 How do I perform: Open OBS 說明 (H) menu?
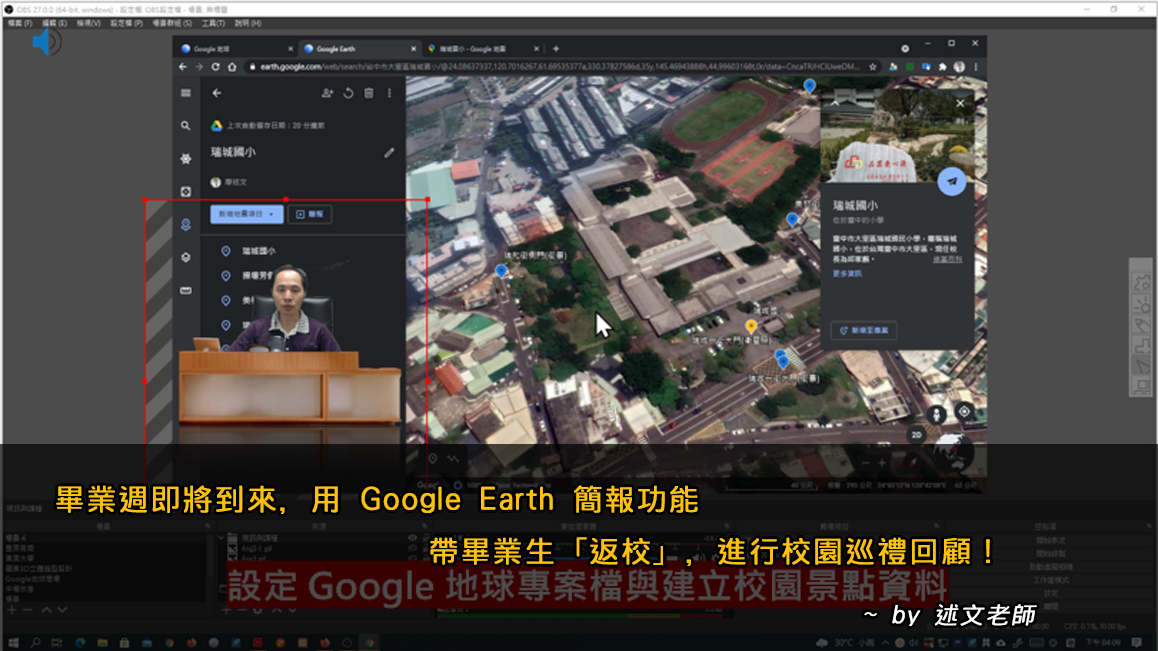[x=247, y=23]
